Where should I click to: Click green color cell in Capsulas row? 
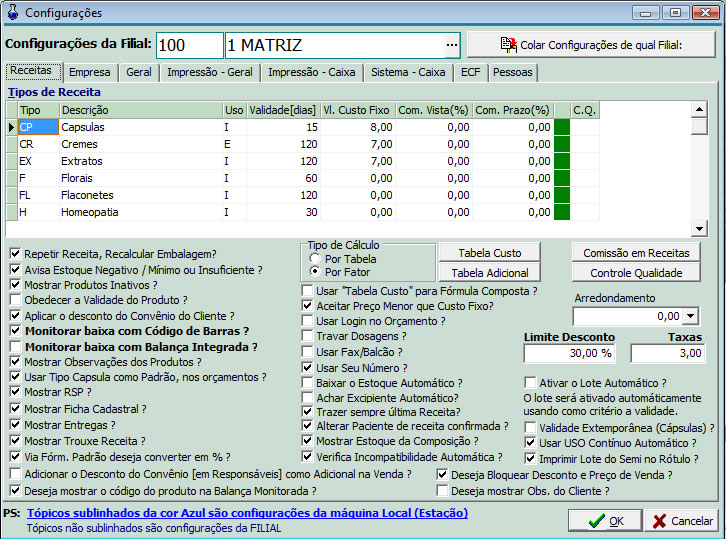click(561, 127)
